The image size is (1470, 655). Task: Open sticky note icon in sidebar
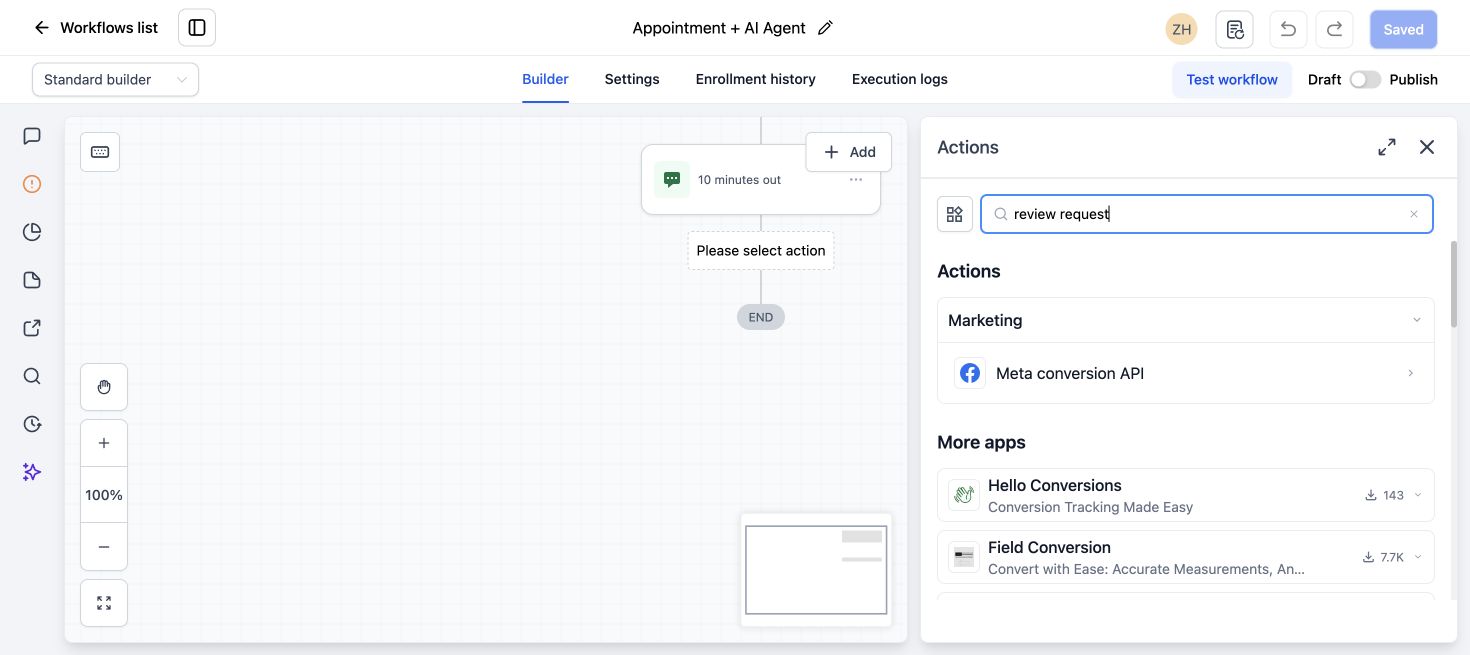[x=32, y=280]
